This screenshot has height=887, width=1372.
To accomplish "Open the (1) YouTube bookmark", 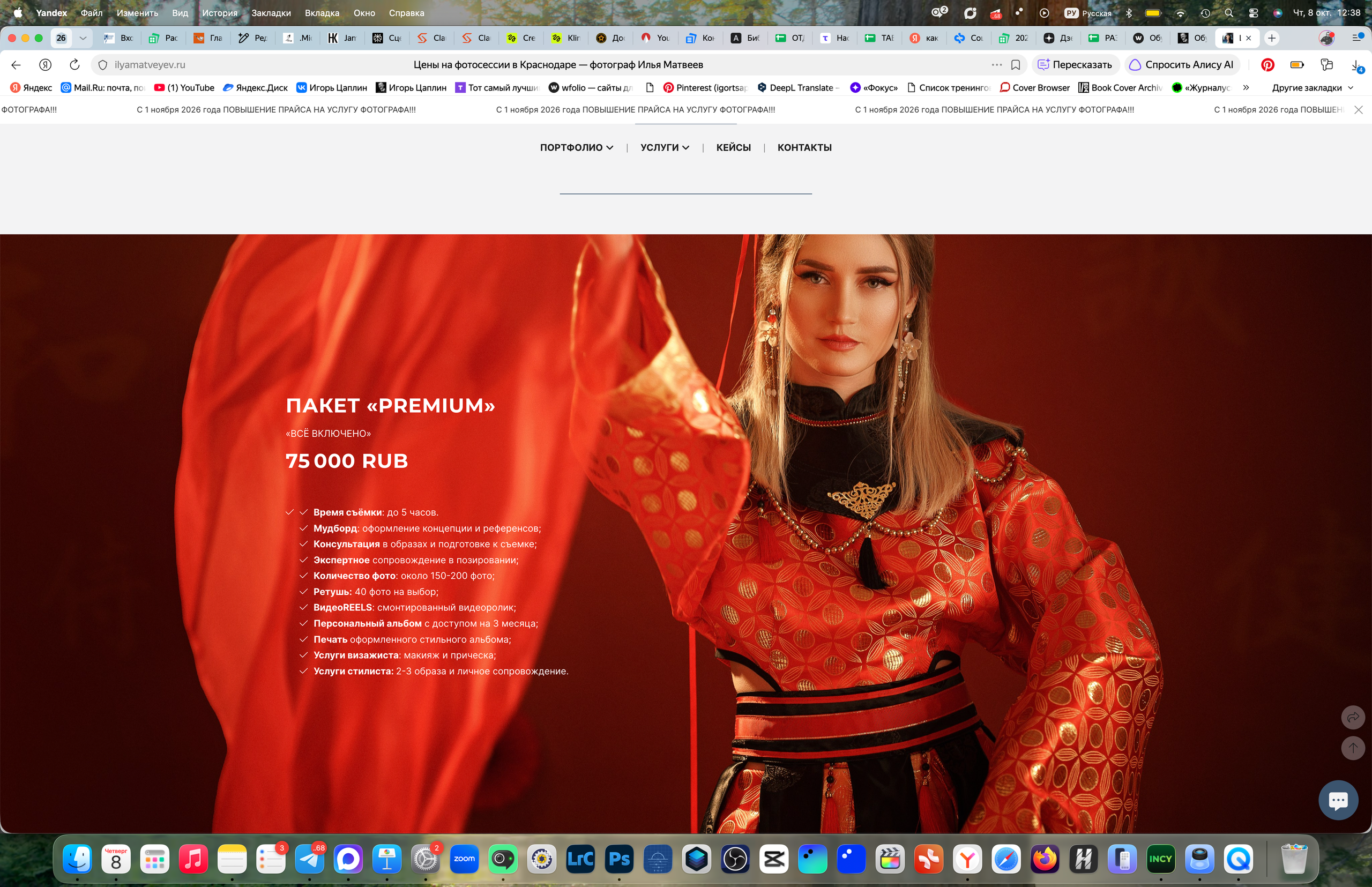I will (184, 87).
